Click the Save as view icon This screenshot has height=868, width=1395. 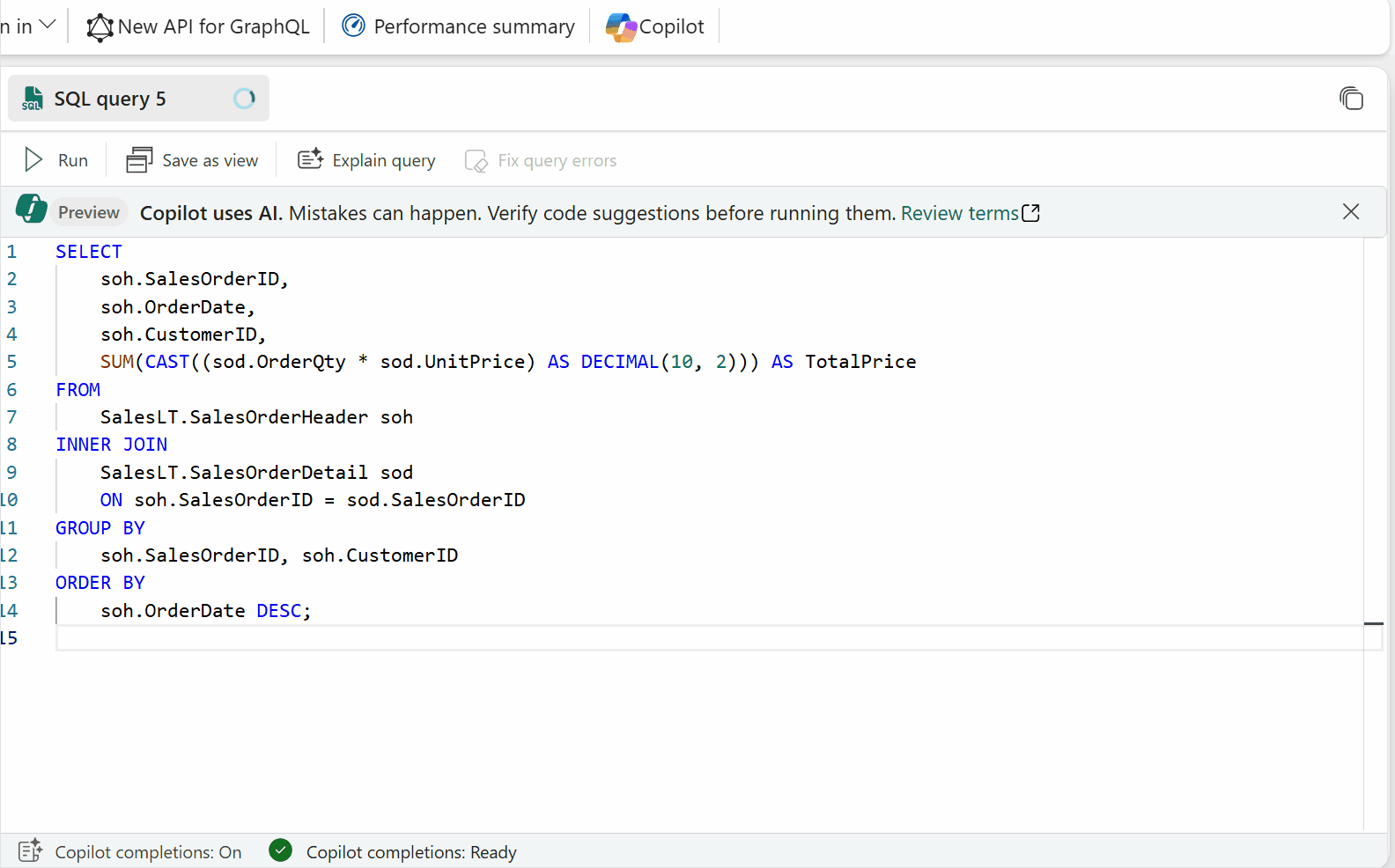(x=139, y=160)
